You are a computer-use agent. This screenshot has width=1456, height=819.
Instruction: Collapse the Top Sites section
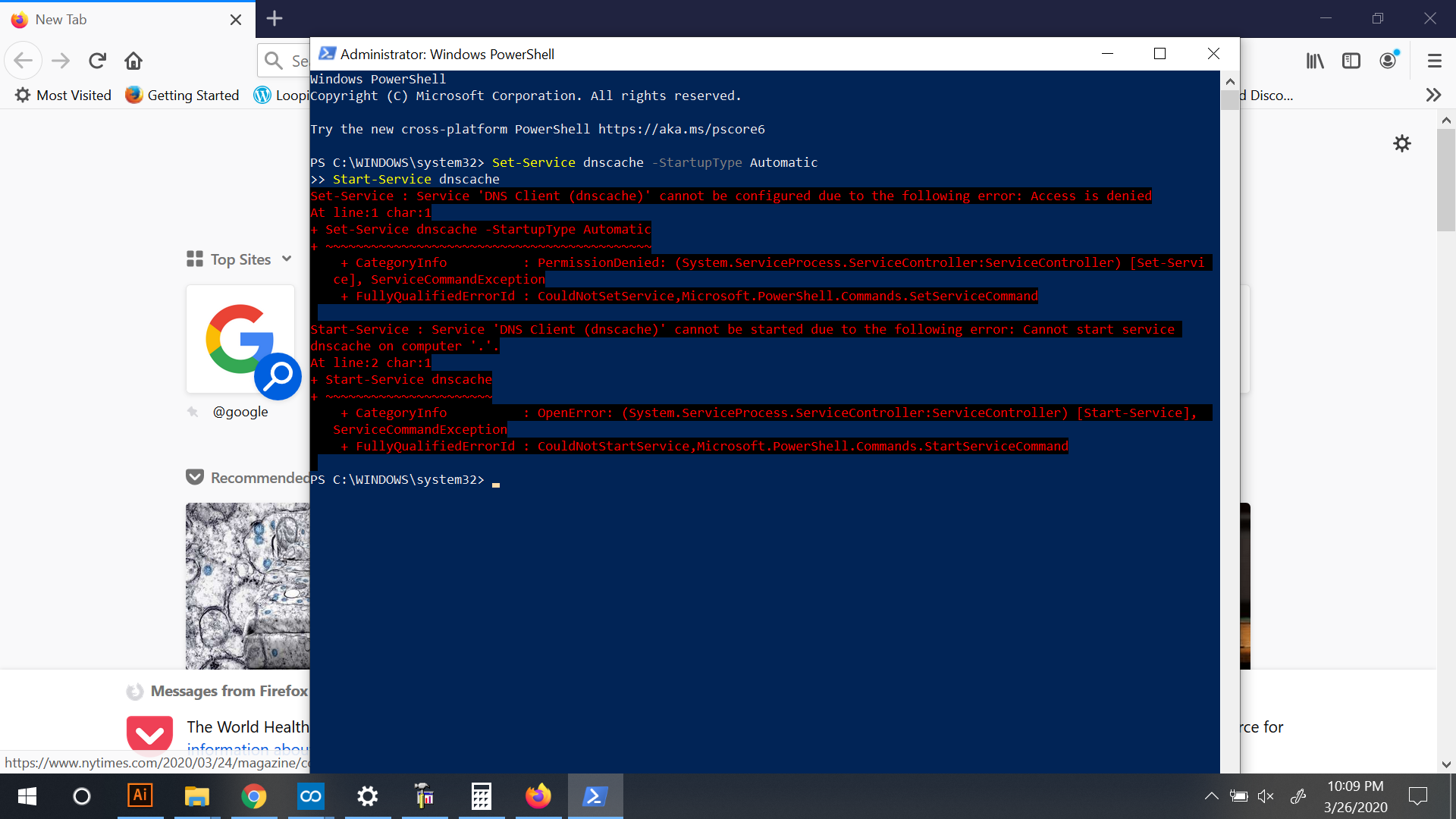click(287, 259)
